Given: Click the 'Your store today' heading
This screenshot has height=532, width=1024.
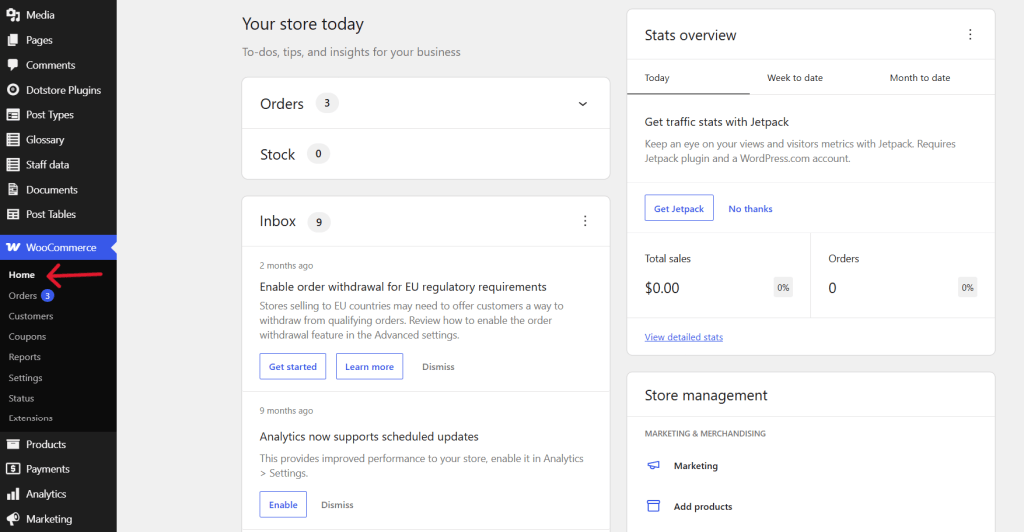Looking at the screenshot, I should pyautogui.click(x=302, y=24).
